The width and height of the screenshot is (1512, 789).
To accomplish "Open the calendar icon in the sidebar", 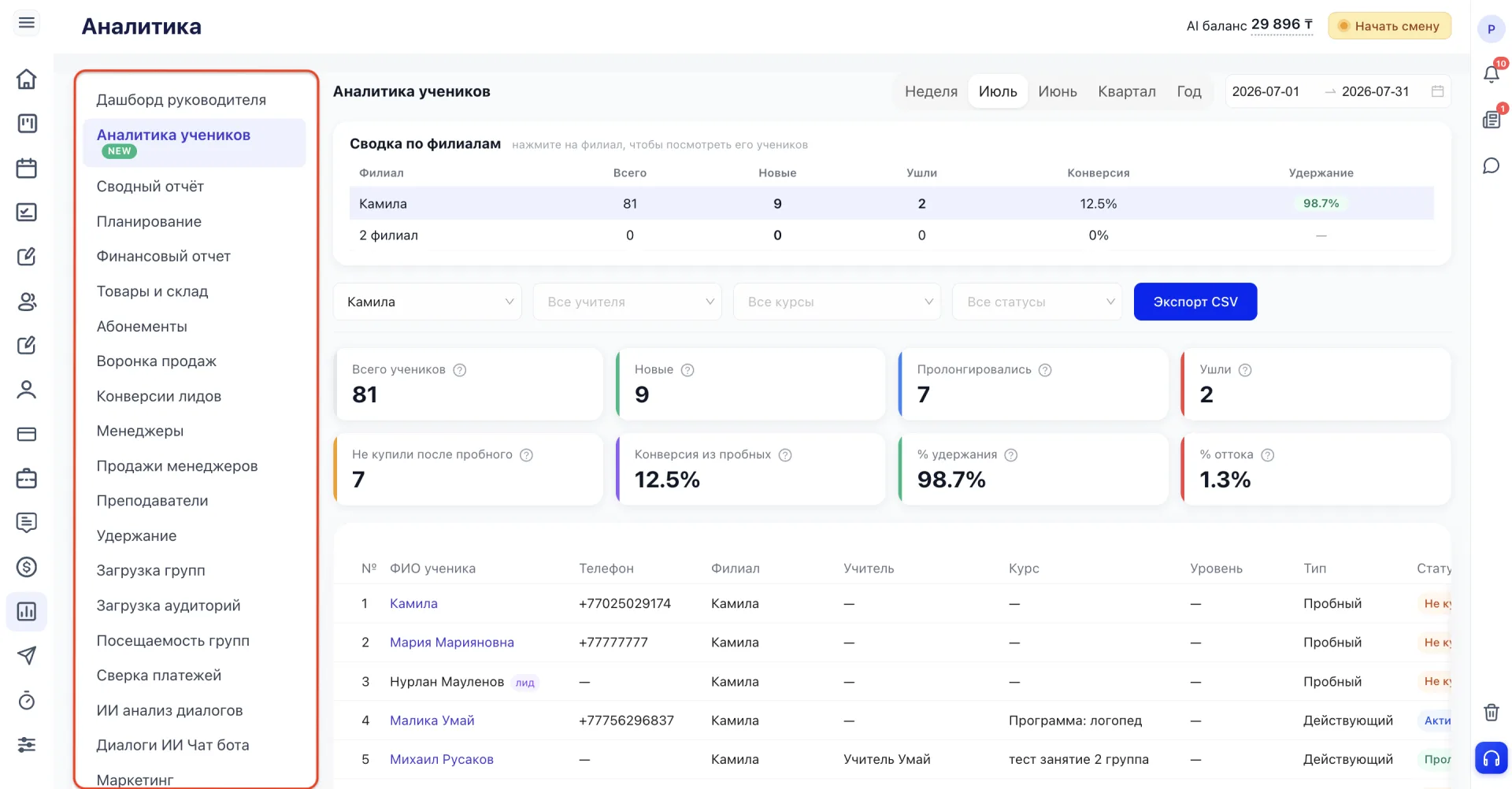I will tap(27, 168).
